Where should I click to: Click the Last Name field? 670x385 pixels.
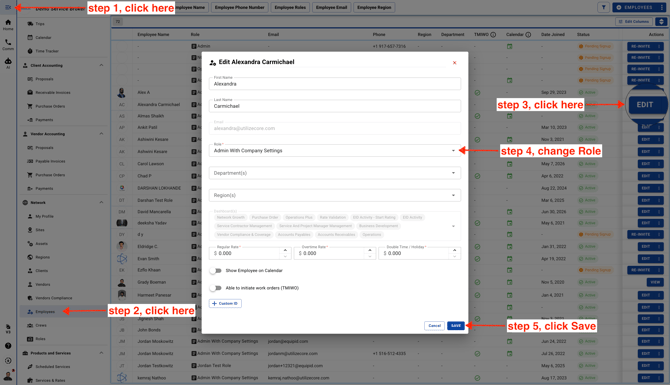click(x=335, y=106)
